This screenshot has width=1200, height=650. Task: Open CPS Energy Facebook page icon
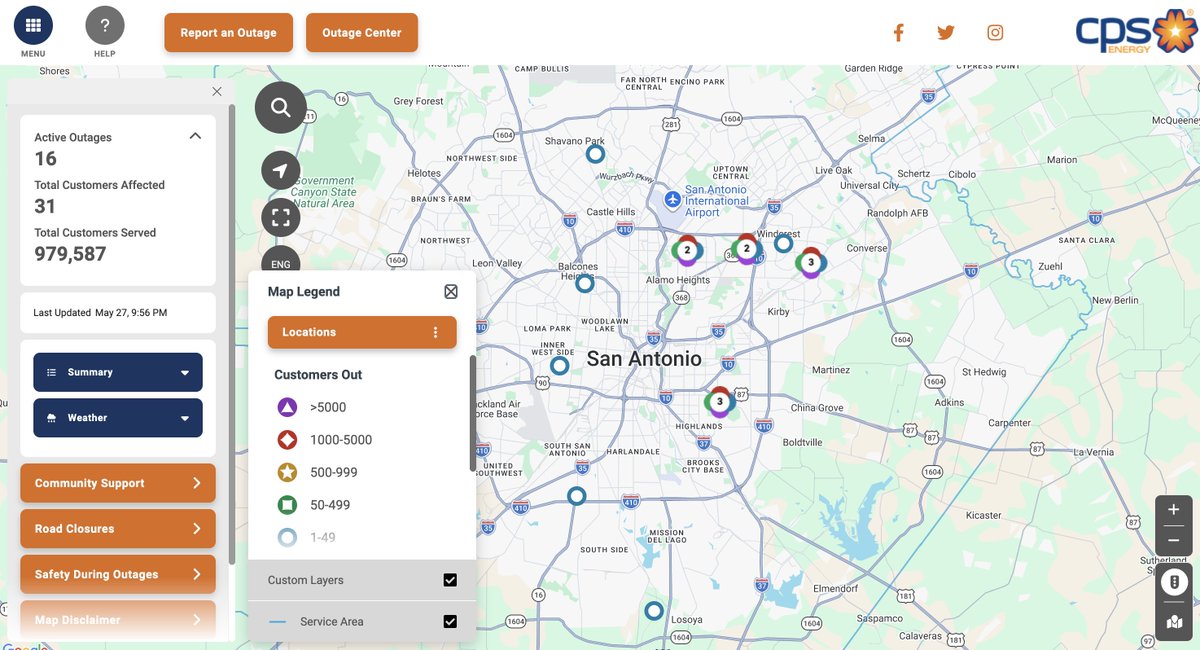click(898, 33)
